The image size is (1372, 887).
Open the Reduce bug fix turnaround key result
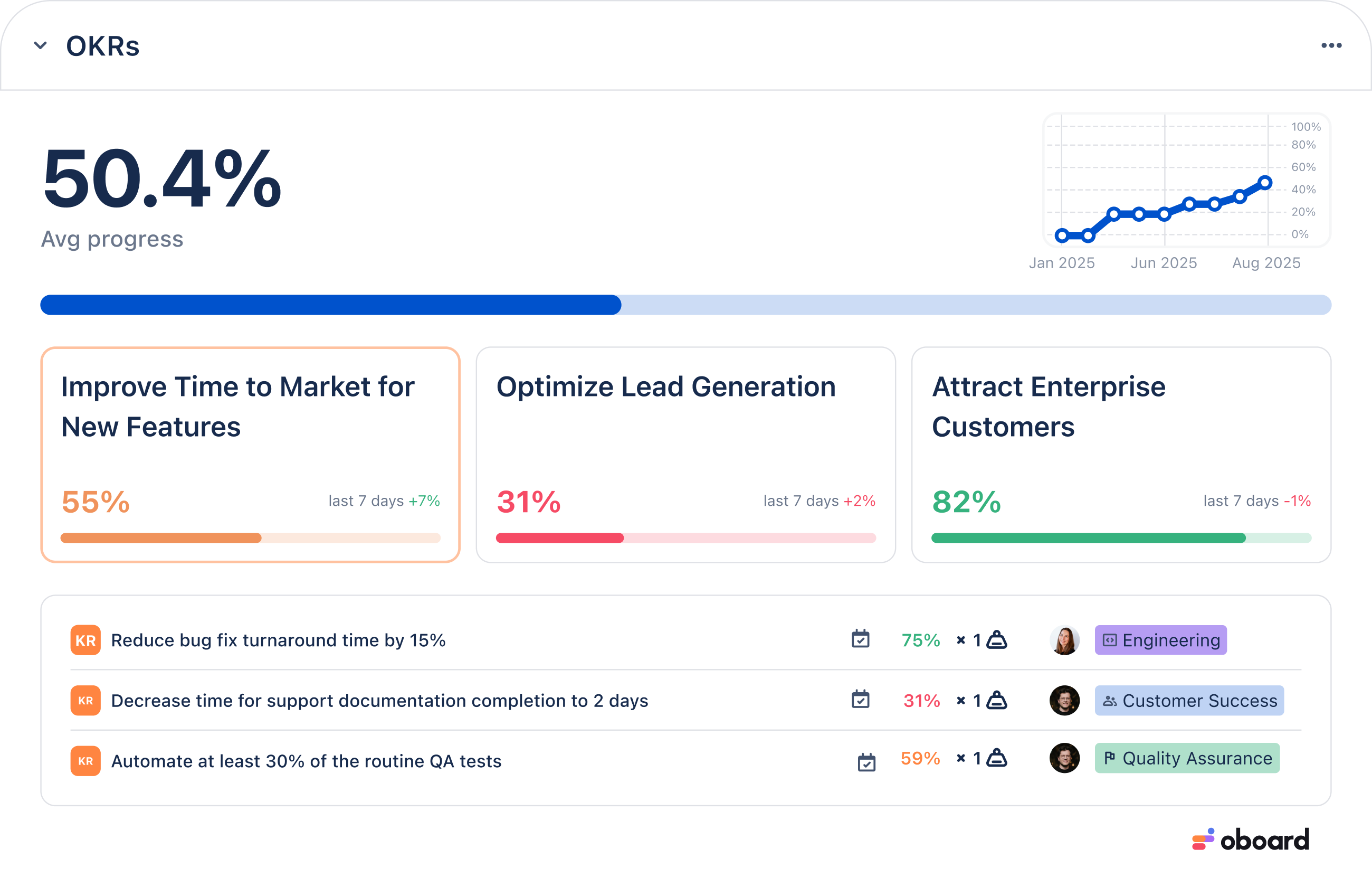[x=278, y=640]
